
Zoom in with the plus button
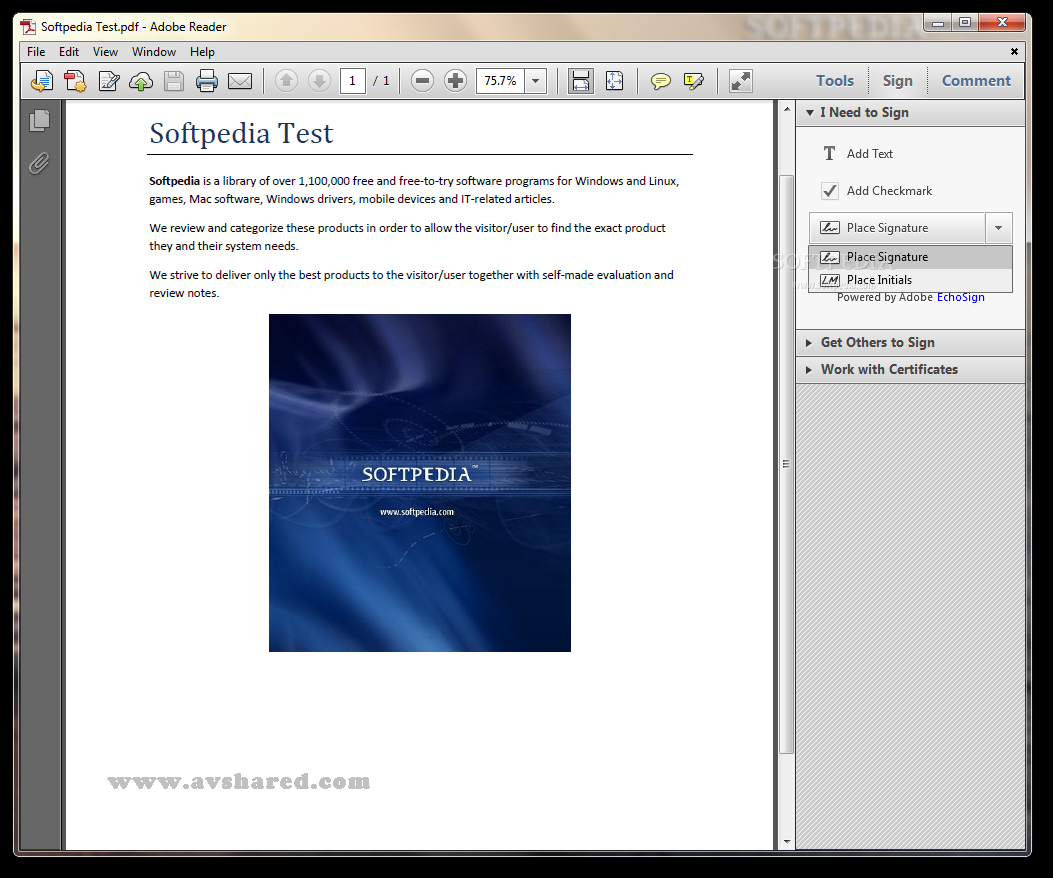pyautogui.click(x=455, y=81)
